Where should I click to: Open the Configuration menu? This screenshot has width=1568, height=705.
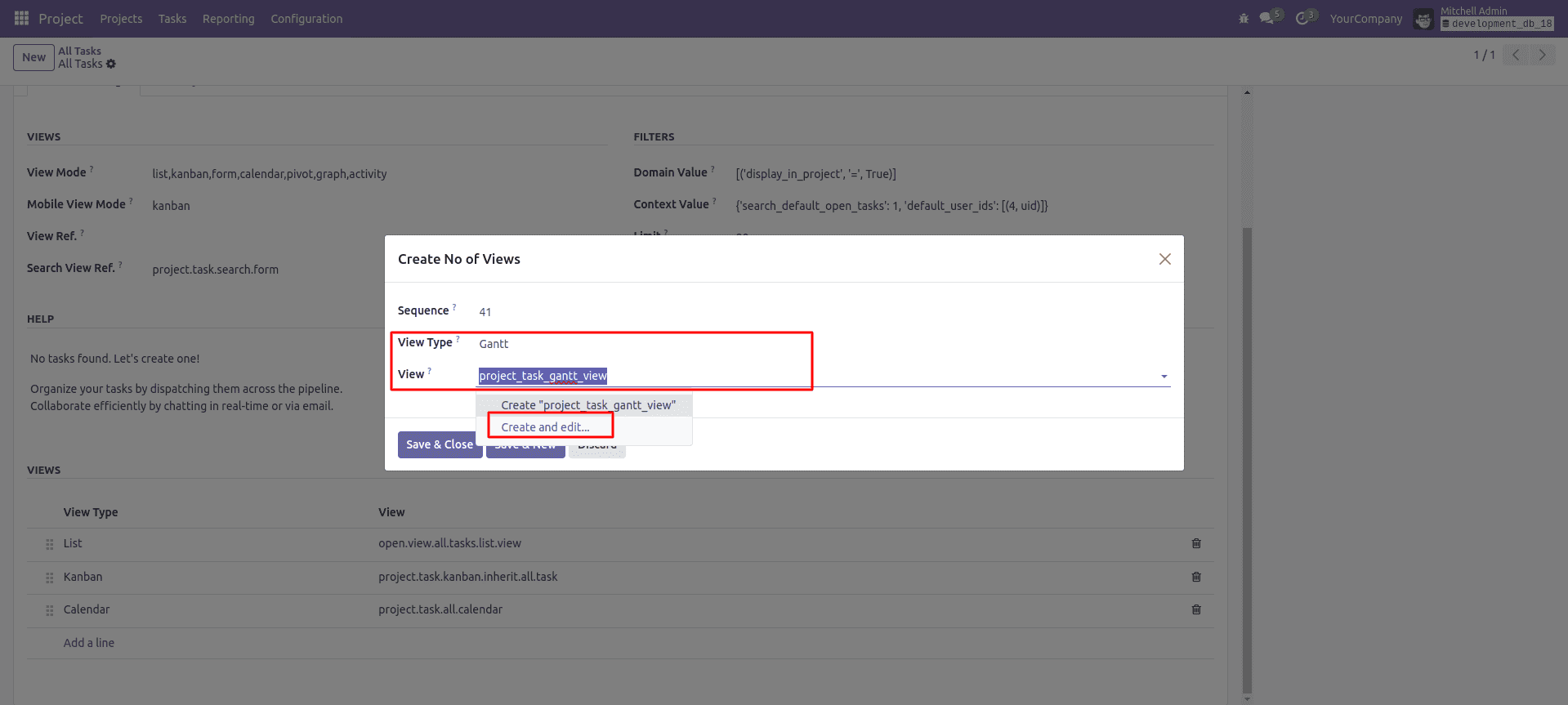[x=306, y=19]
